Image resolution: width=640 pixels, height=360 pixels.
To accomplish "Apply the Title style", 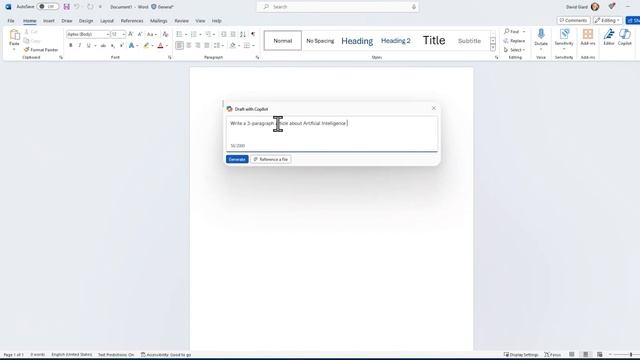I will coord(434,40).
